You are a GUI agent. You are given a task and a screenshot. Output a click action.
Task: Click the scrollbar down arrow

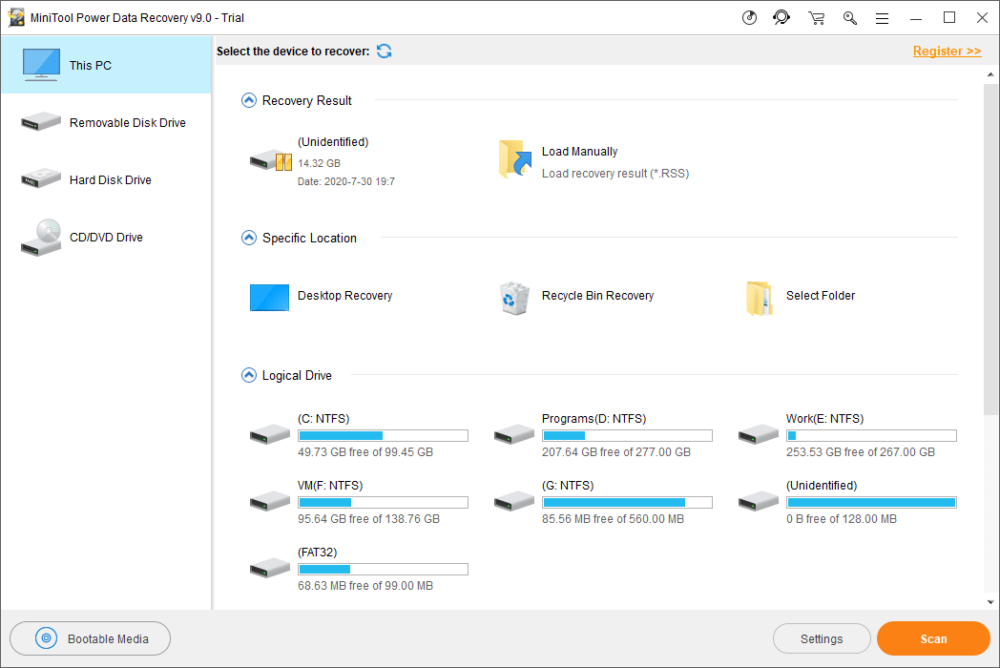pyautogui.click(x=990, y=602)
